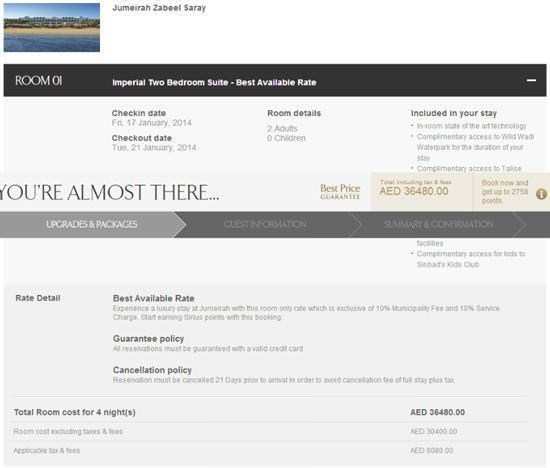Screen dimensions: 550x468
Task: Click AED 36480.00 in the total room cost row
Action: pos(437,412)
